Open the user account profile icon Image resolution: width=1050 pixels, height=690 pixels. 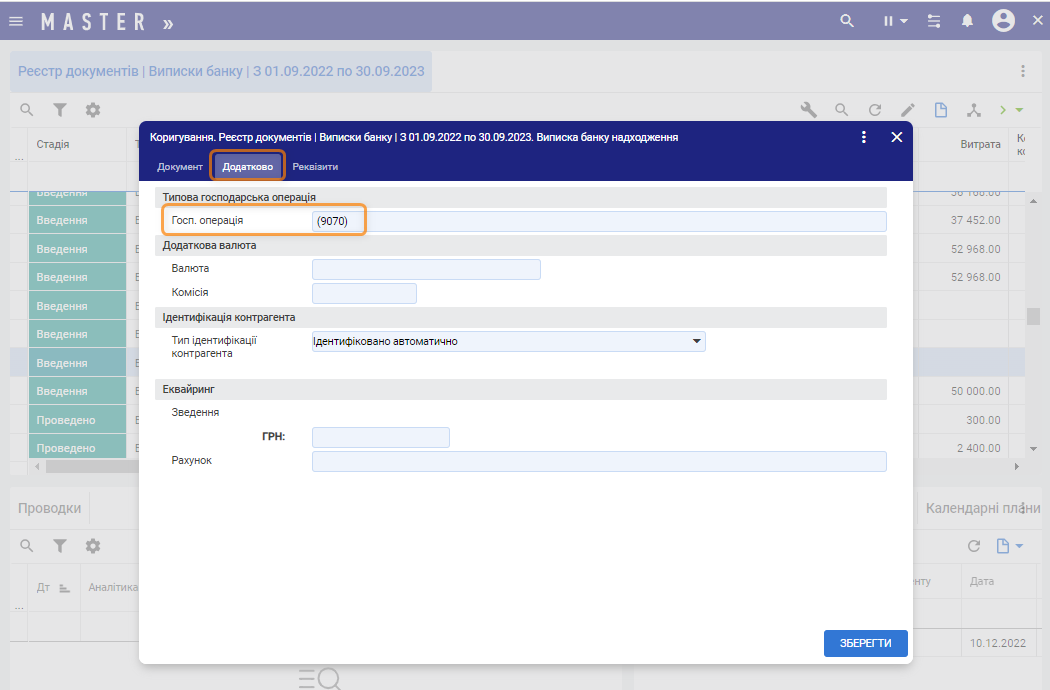1003,21
